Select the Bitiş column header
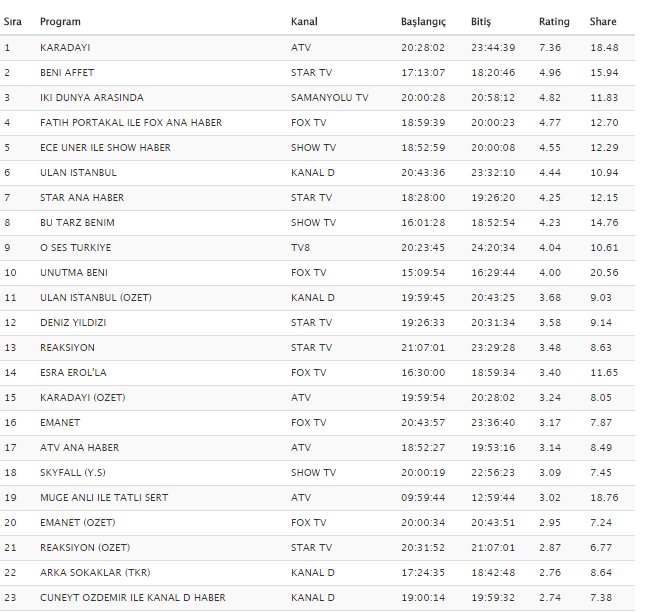660x612 pixels. tap(481, 21)
